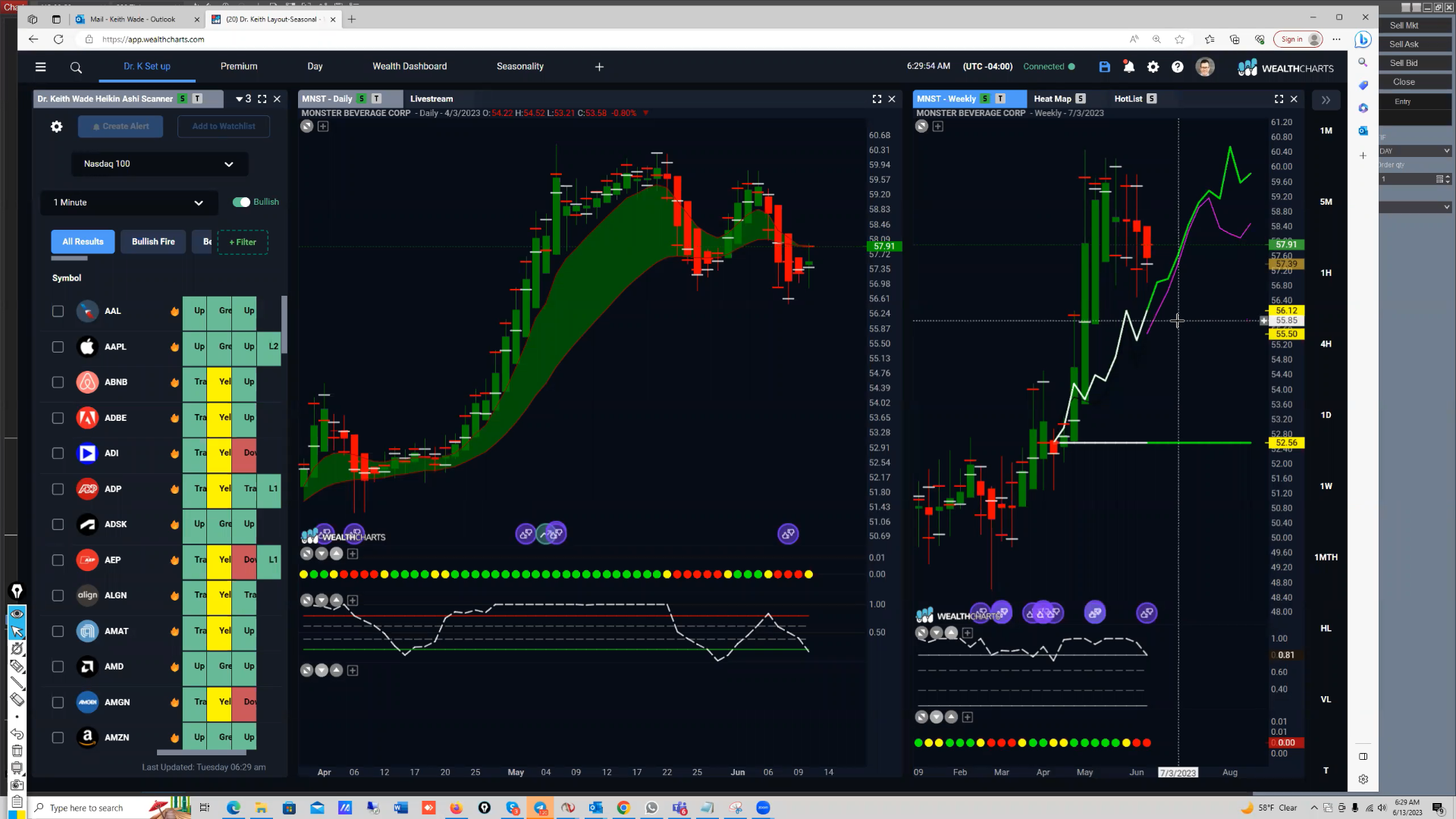
Task: Switch to the Day layout tab
Action: coord(315,67)
